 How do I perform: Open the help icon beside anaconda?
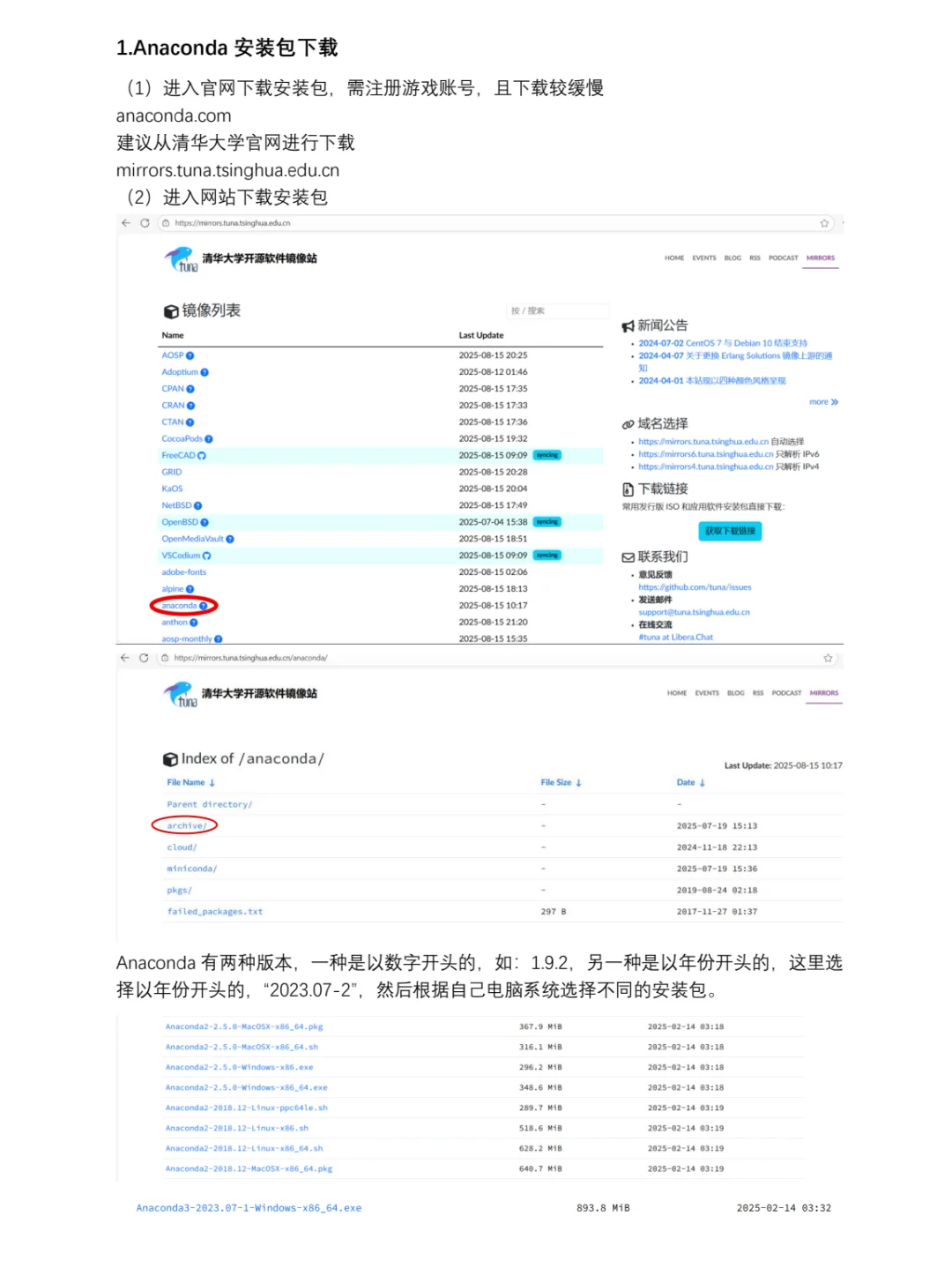pyautogui.click(x=204, y=606)
